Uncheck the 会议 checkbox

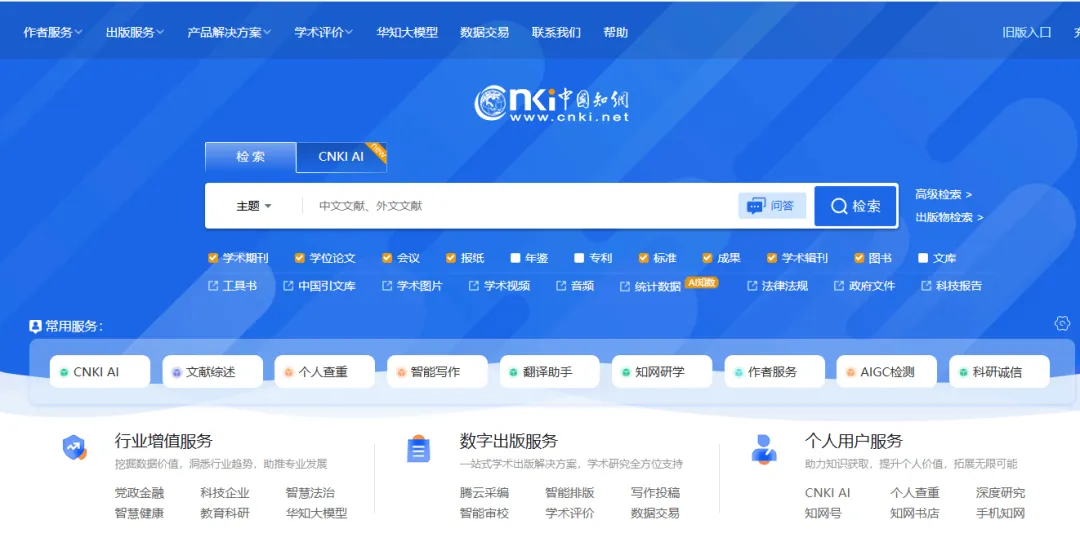387,258
